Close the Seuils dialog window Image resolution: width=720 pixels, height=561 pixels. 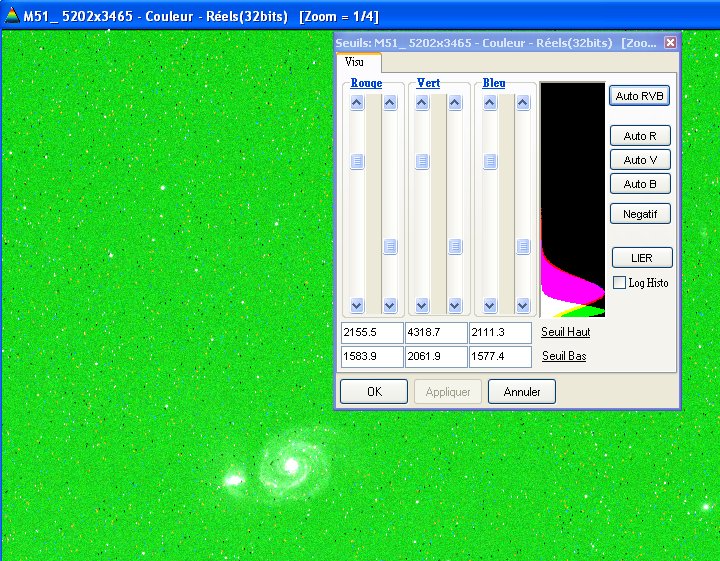tap(670, 43)
